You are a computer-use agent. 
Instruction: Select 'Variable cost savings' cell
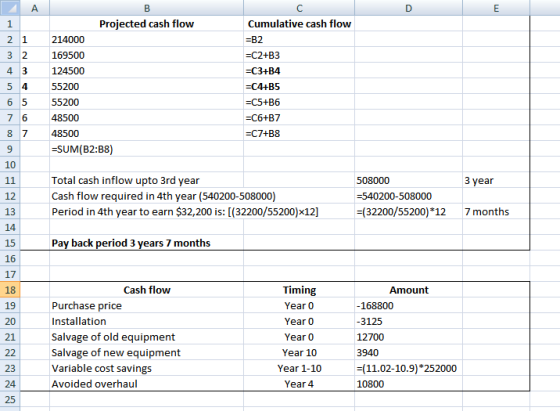pos(146,368)
